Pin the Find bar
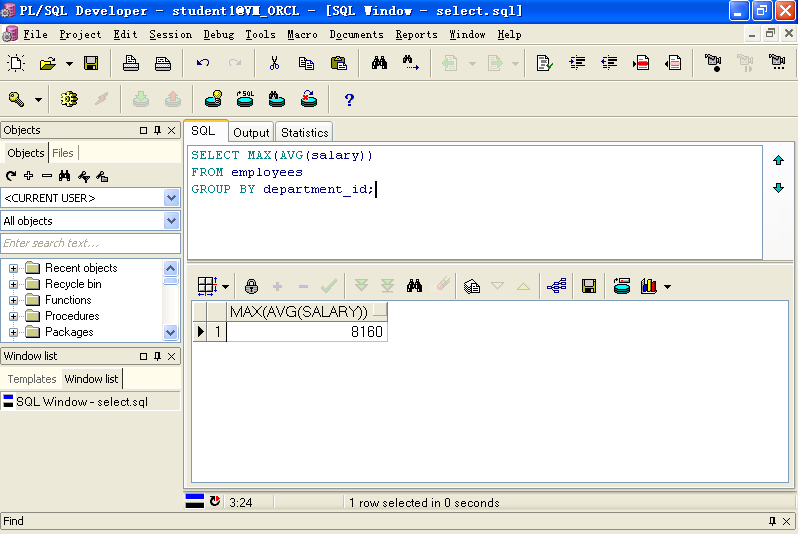The height and width of the screenshot is (534, 798). coord(772,521)
